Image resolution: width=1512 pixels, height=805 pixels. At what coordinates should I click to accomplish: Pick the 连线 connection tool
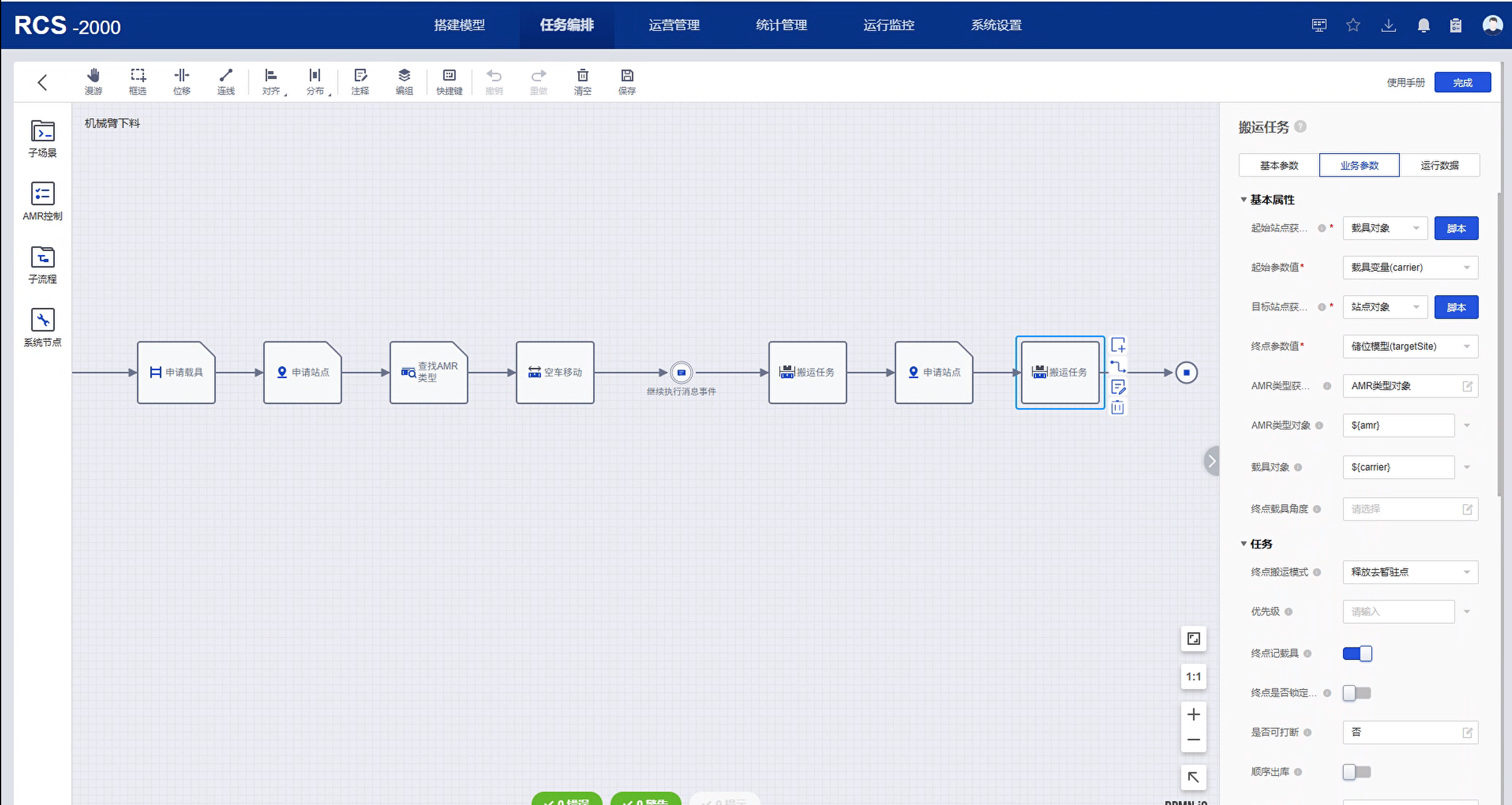226,81
